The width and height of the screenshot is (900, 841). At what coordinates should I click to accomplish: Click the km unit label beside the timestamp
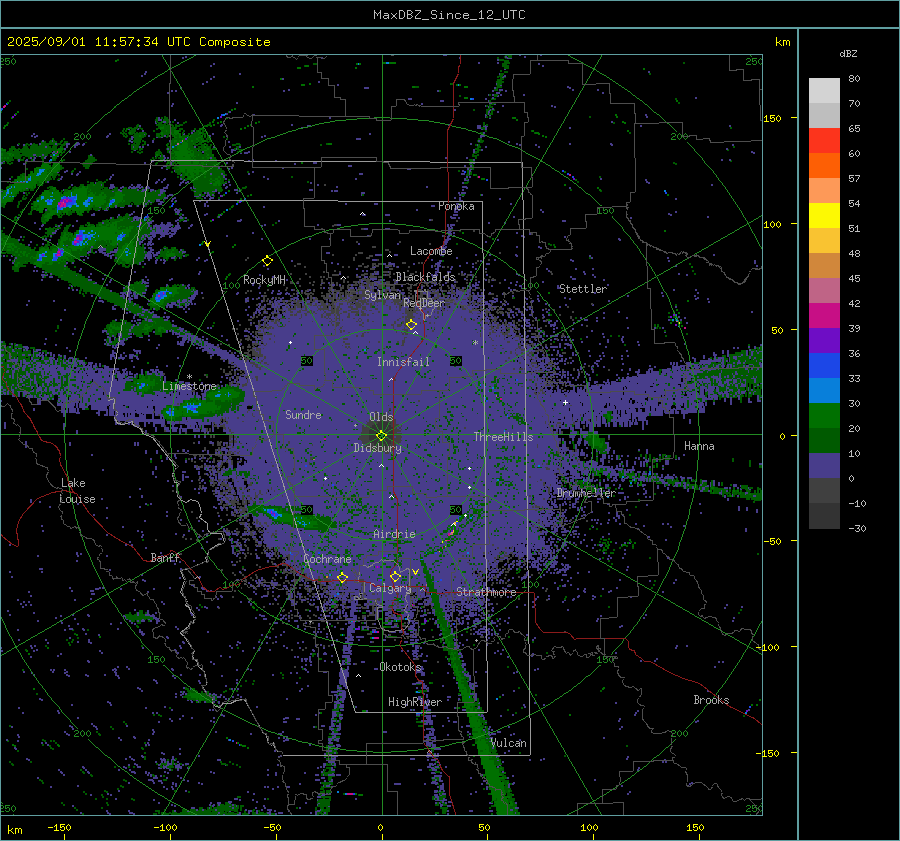click(783, 42)
